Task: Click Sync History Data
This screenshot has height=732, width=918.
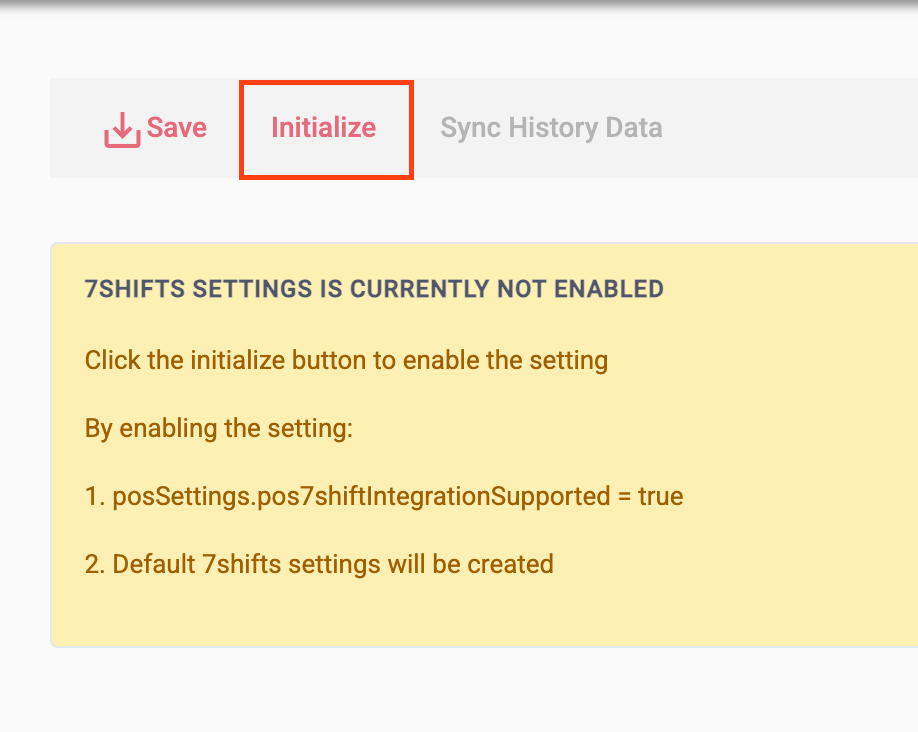Action: (x=551, y=128)
